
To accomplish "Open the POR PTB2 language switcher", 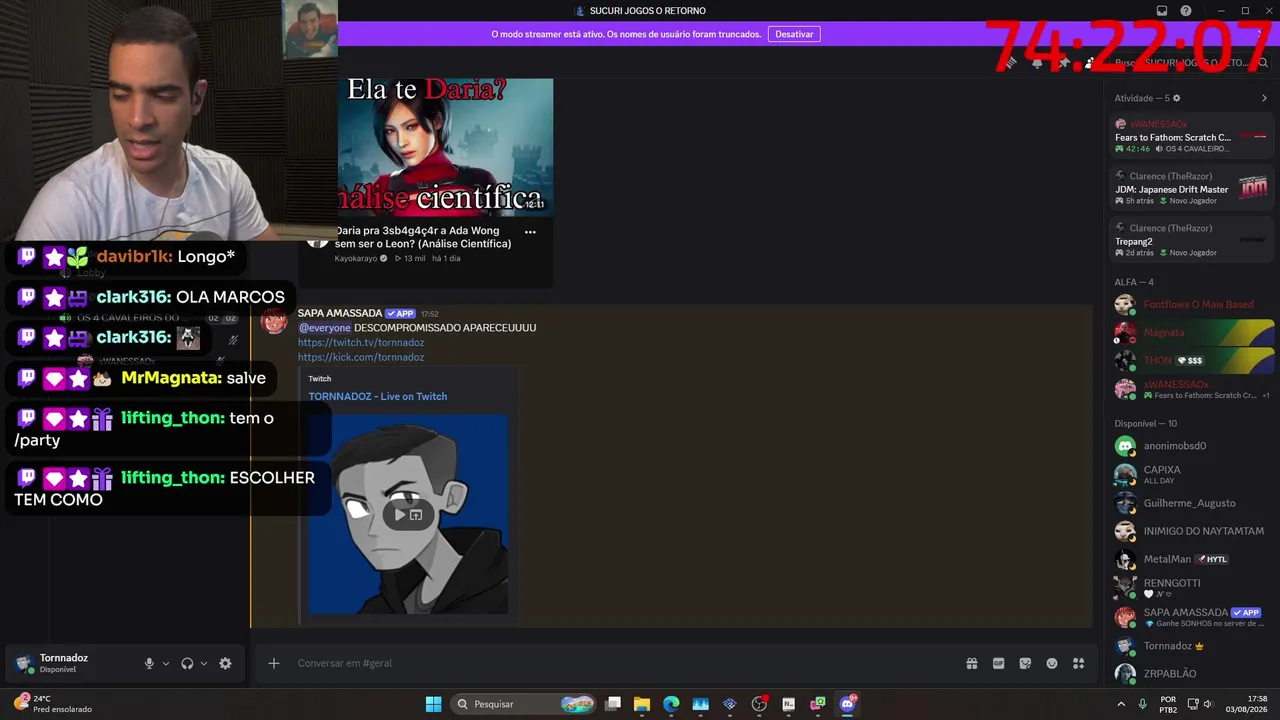I will pos(1168,704).
